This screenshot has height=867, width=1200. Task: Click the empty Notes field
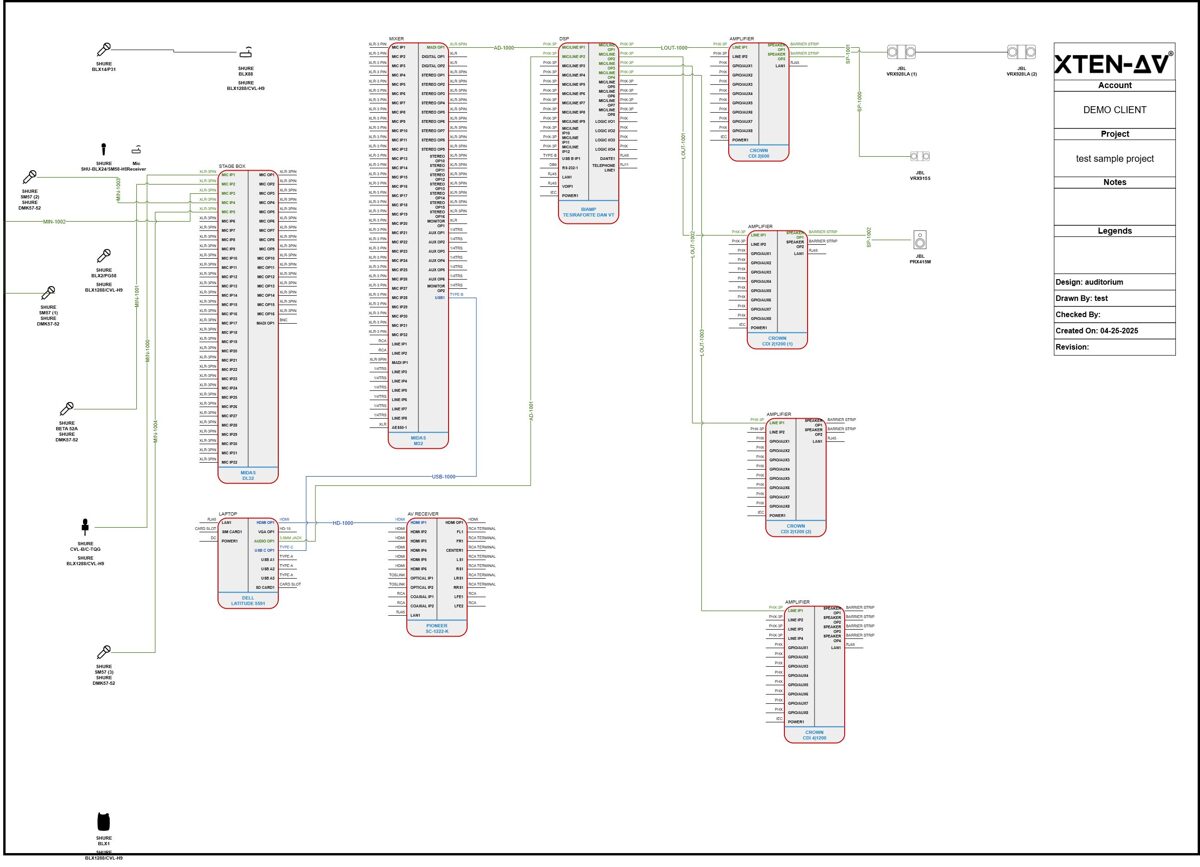[1115, 207]
